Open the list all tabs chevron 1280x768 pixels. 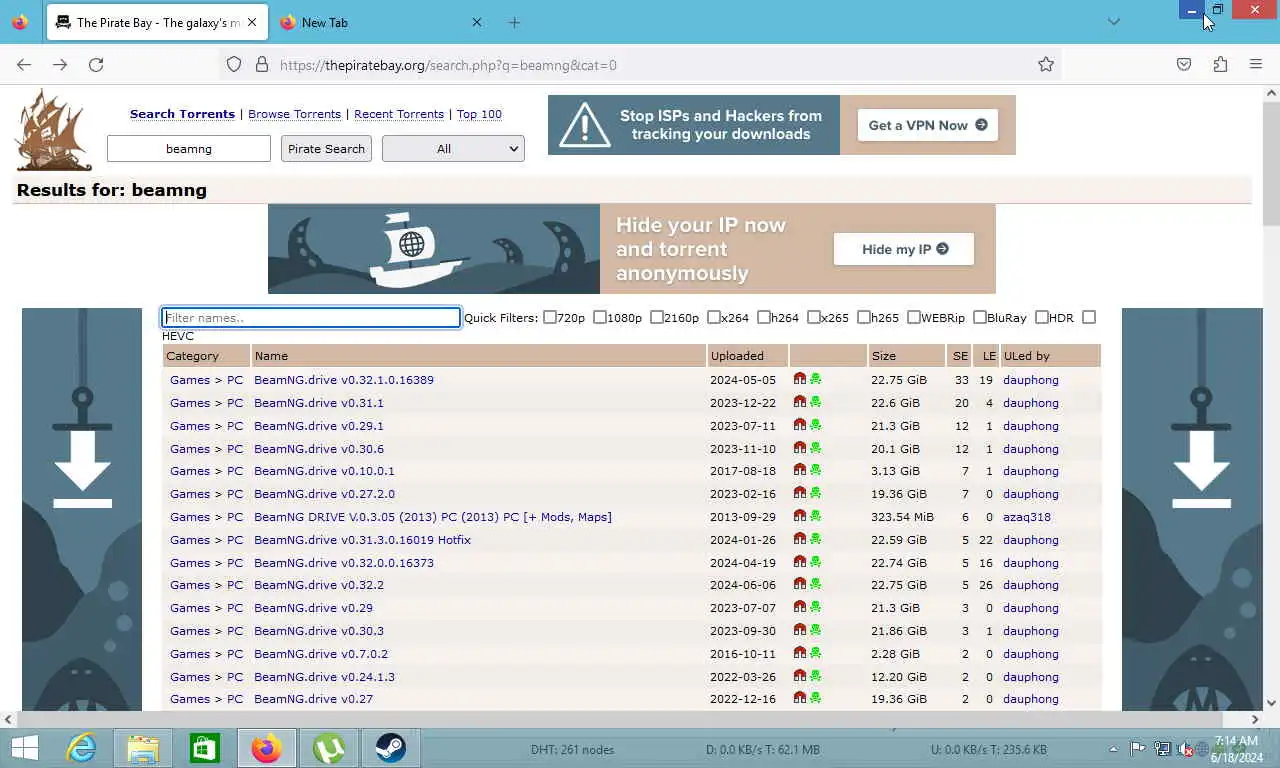point(1114,22)
